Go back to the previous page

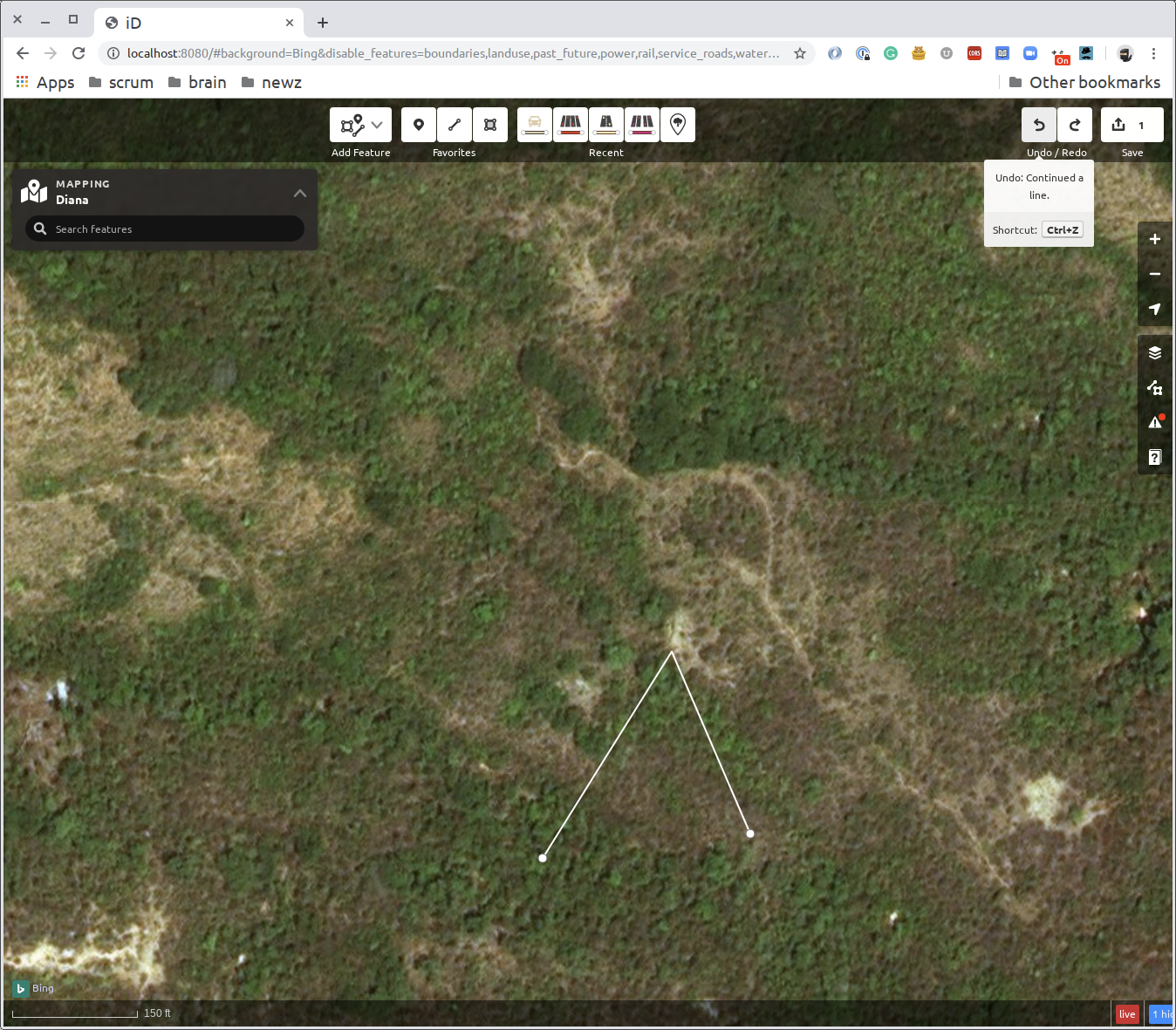(23, 53)
